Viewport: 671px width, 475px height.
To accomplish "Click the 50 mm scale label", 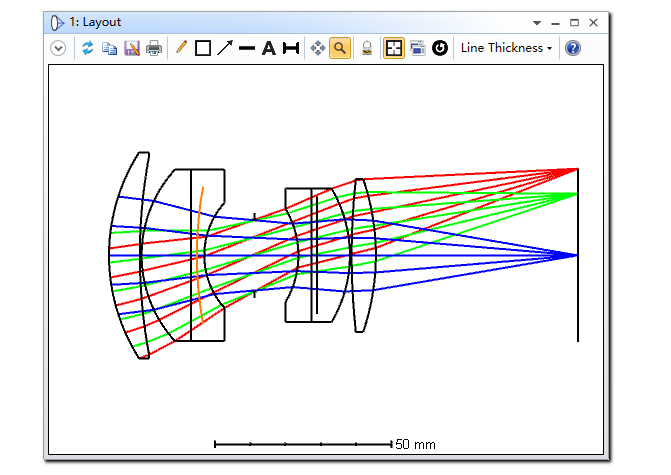I will coord(415,444).
